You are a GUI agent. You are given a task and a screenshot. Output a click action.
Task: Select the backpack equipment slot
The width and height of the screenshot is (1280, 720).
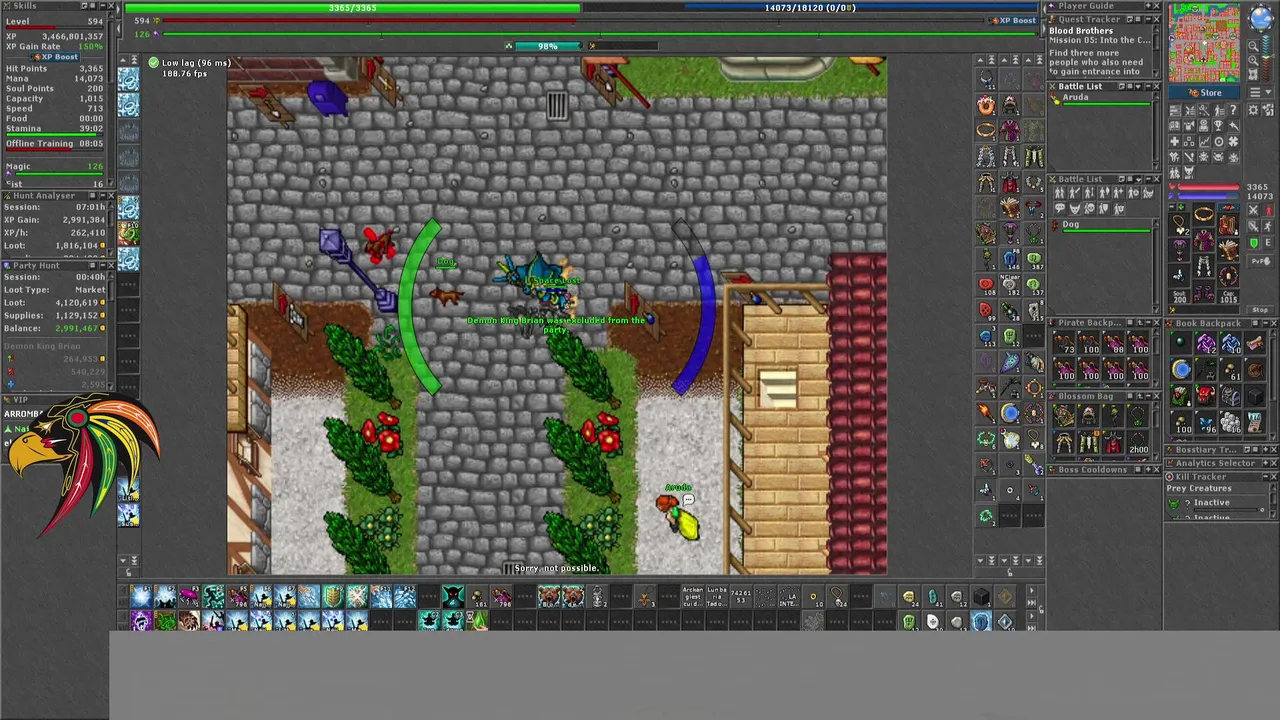(x=1228, y=224)
